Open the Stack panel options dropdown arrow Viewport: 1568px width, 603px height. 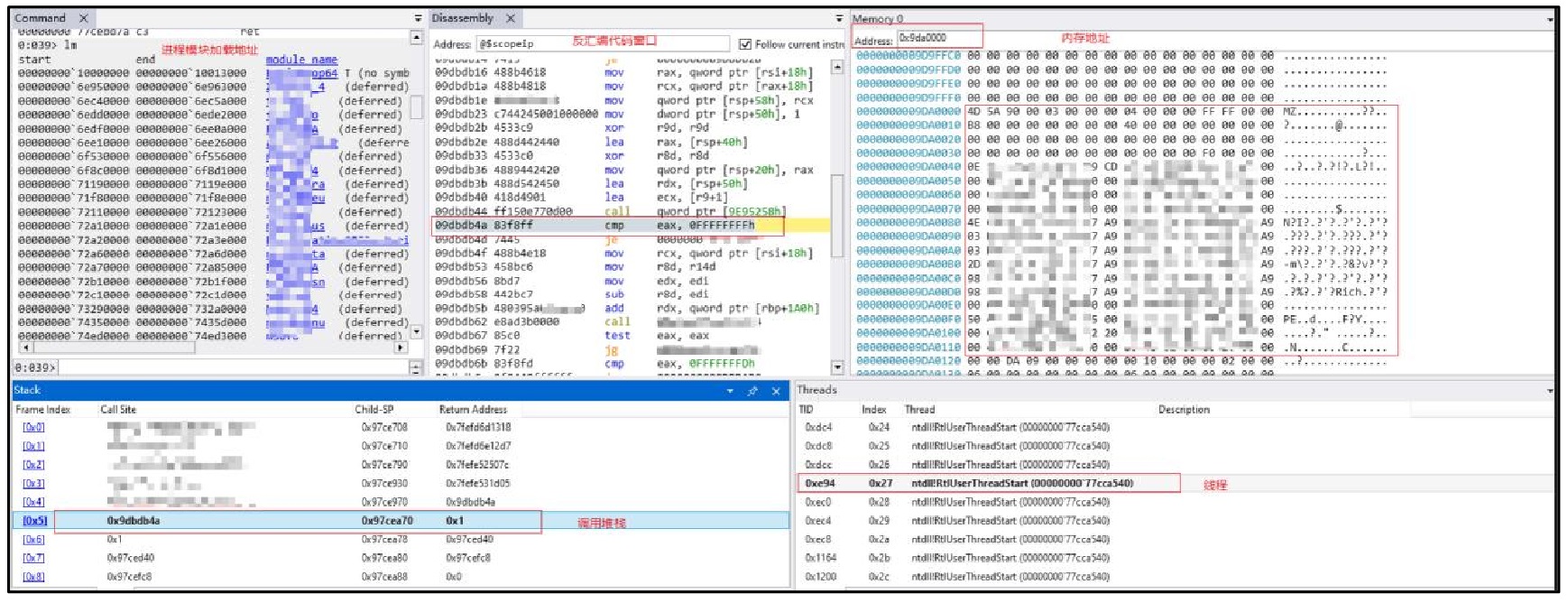click(730, 391)
